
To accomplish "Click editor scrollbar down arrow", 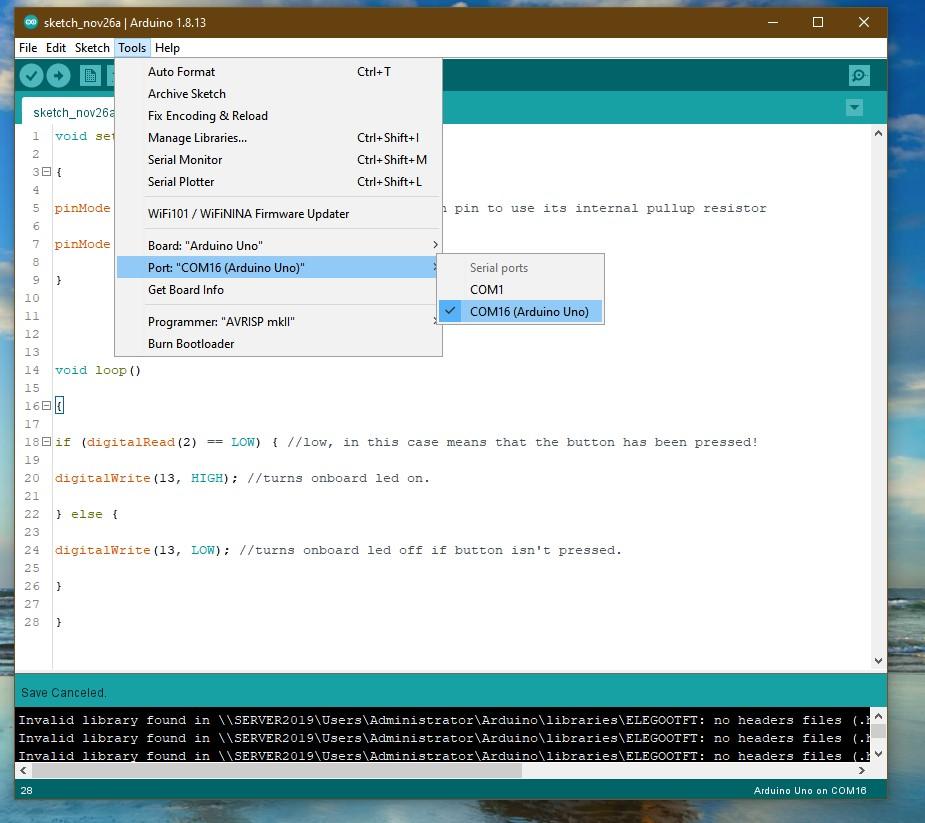I will point(878,661).
